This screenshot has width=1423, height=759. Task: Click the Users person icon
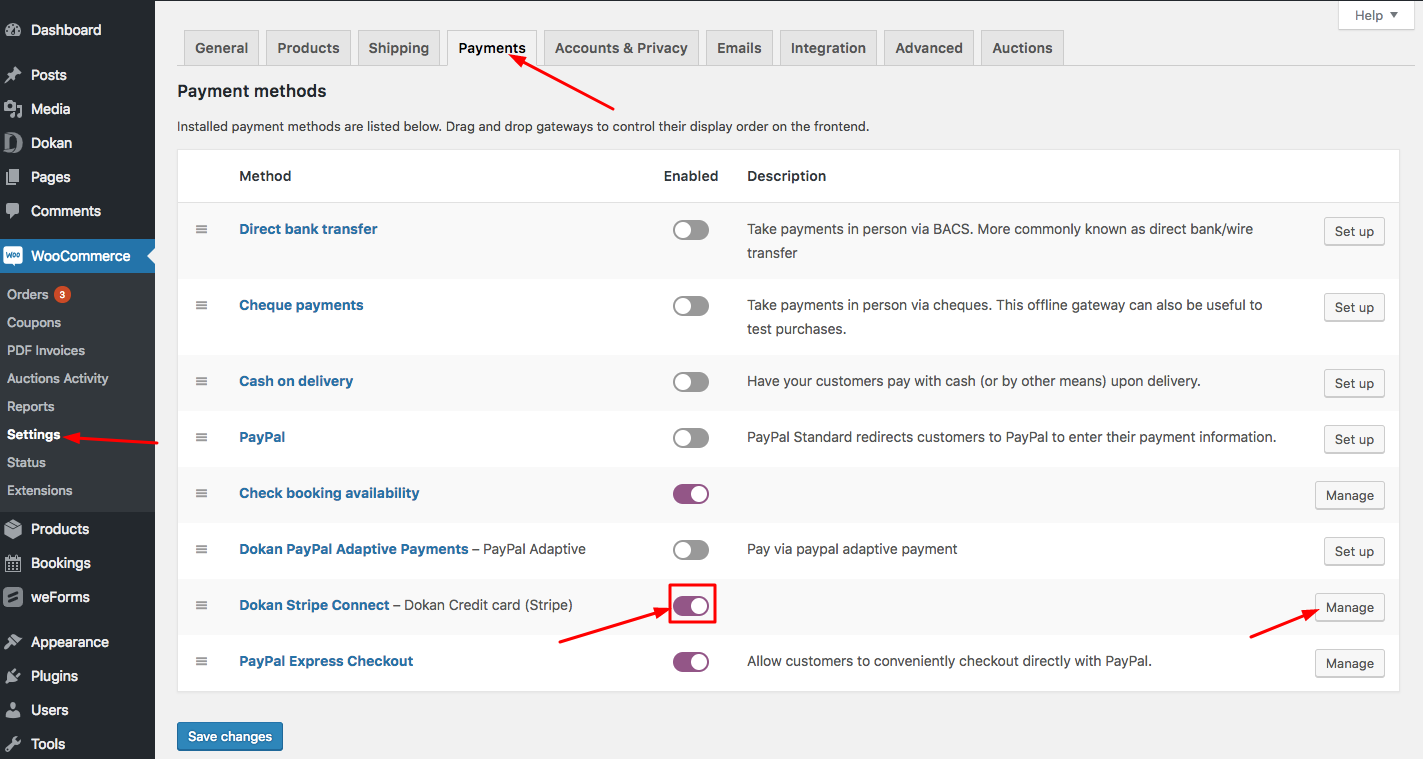(x=13, y=710)
